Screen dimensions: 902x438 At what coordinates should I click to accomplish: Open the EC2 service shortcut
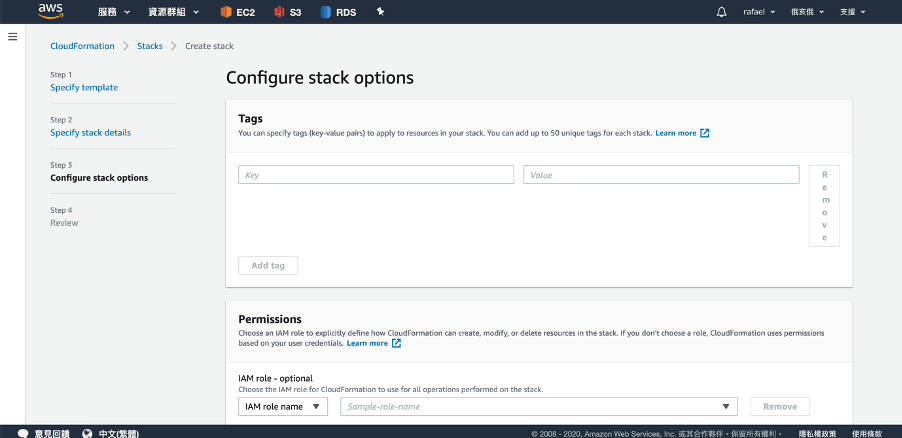[239, 12]
